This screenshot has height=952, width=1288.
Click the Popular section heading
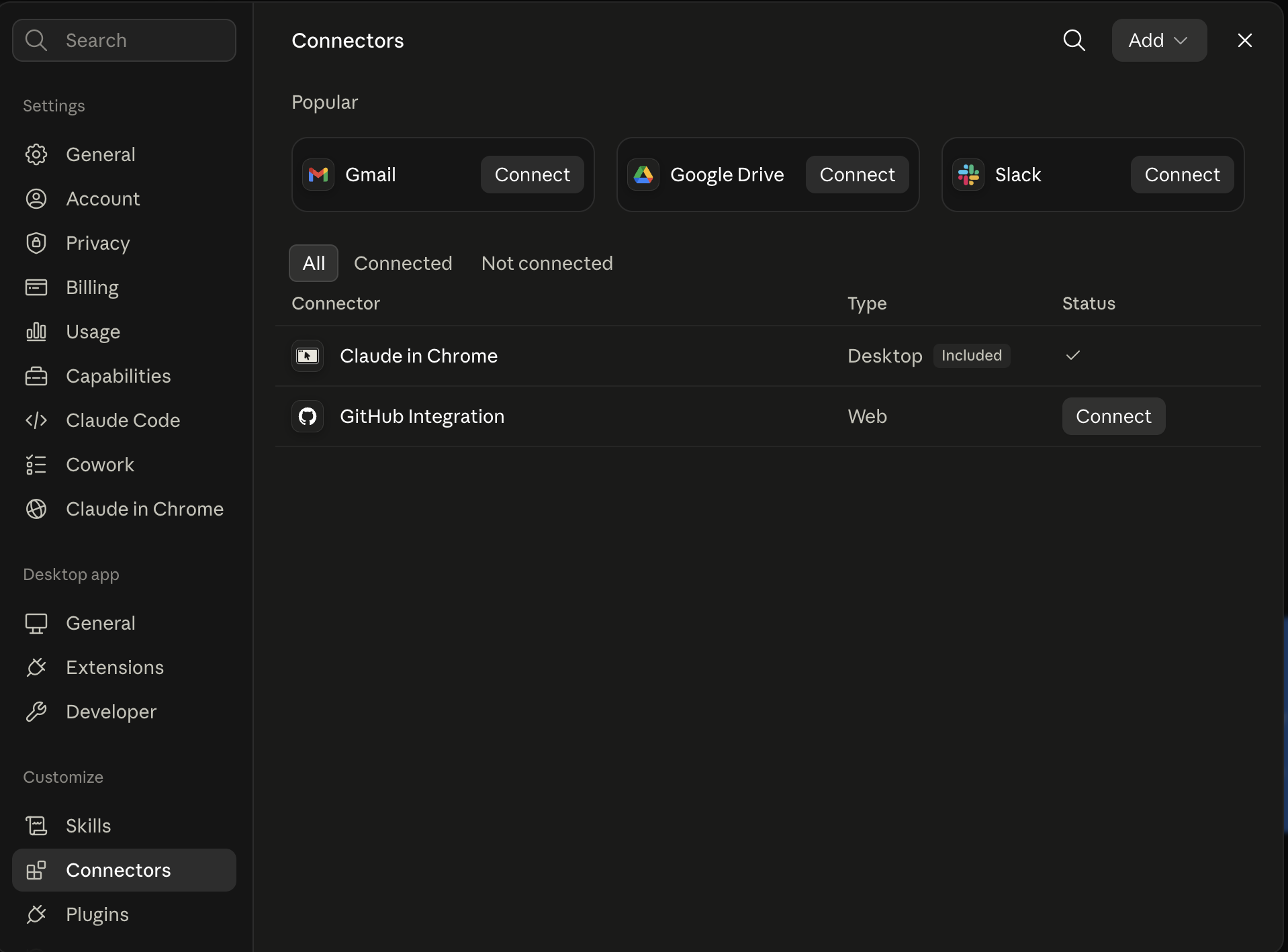(324, 102)
